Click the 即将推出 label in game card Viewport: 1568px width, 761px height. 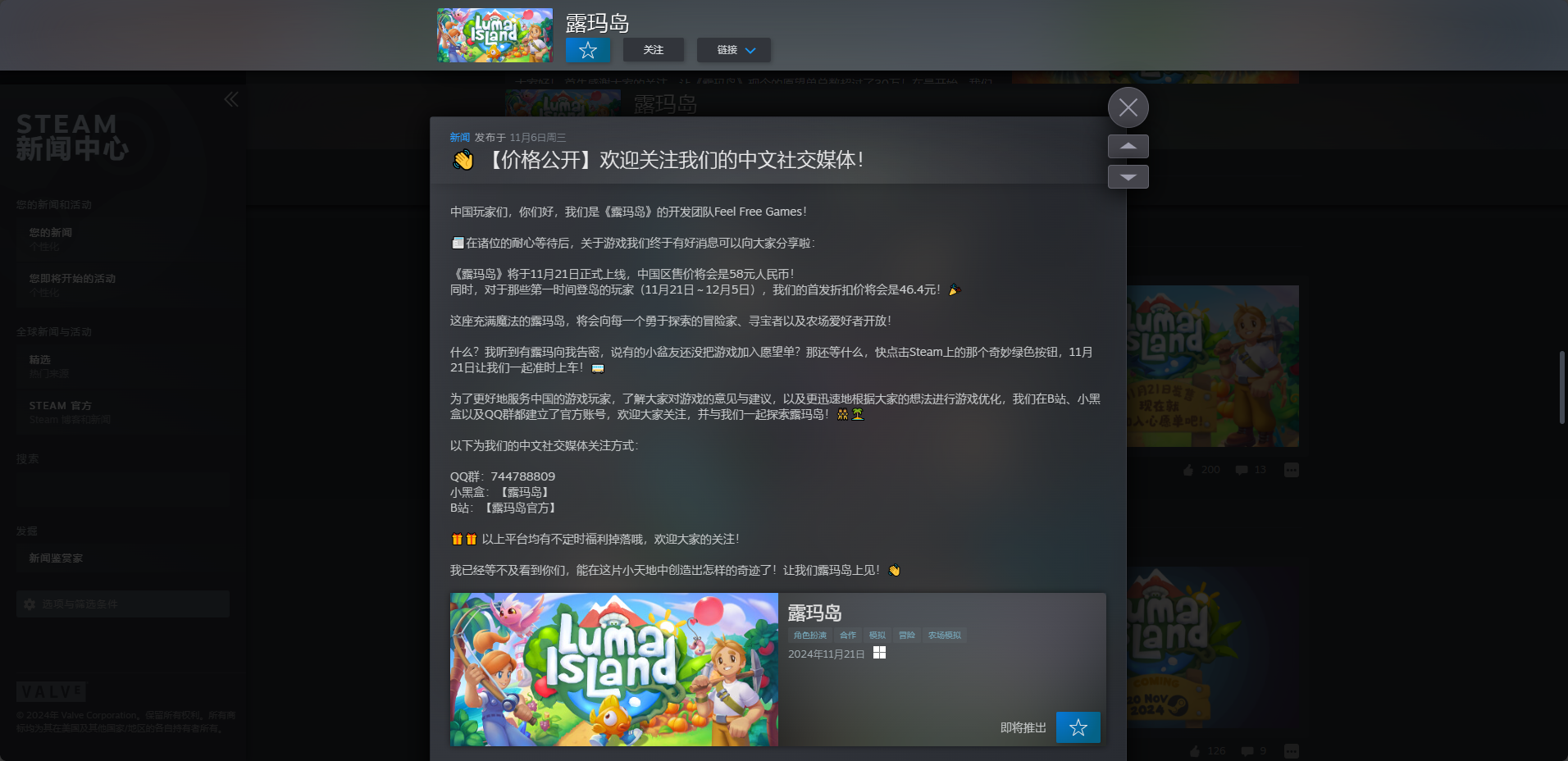point(1023,727)
